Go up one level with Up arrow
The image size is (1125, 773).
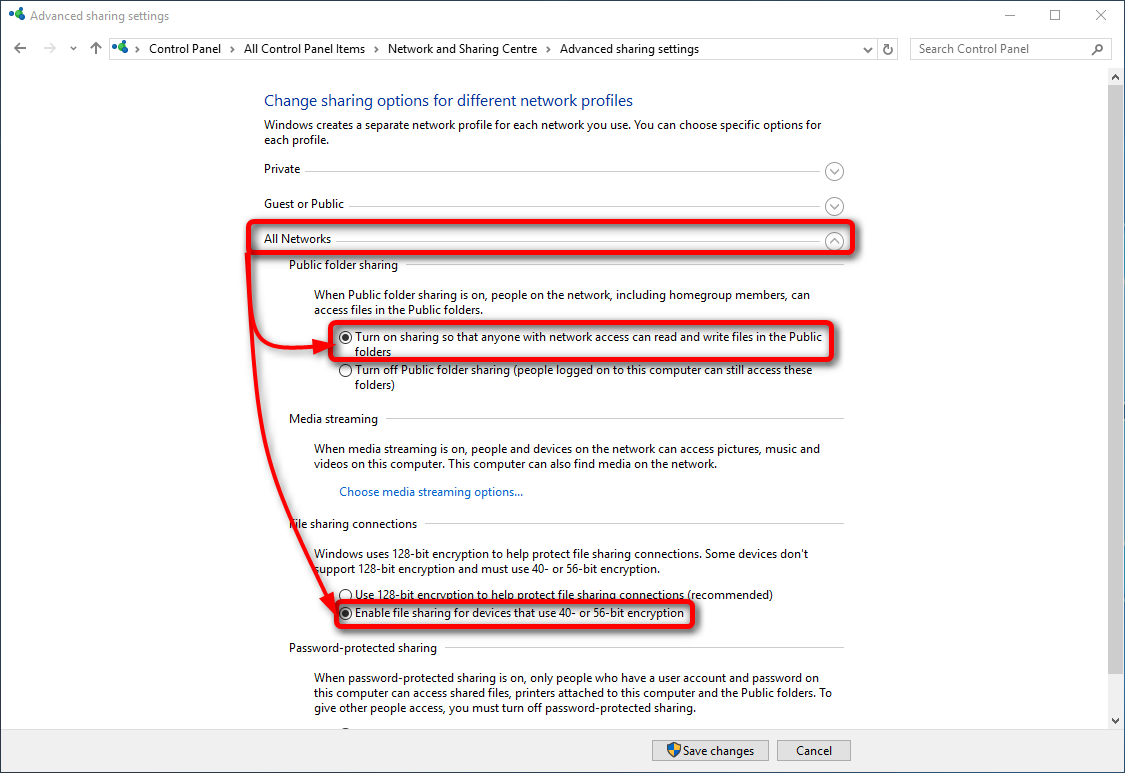tap(95, 48)
